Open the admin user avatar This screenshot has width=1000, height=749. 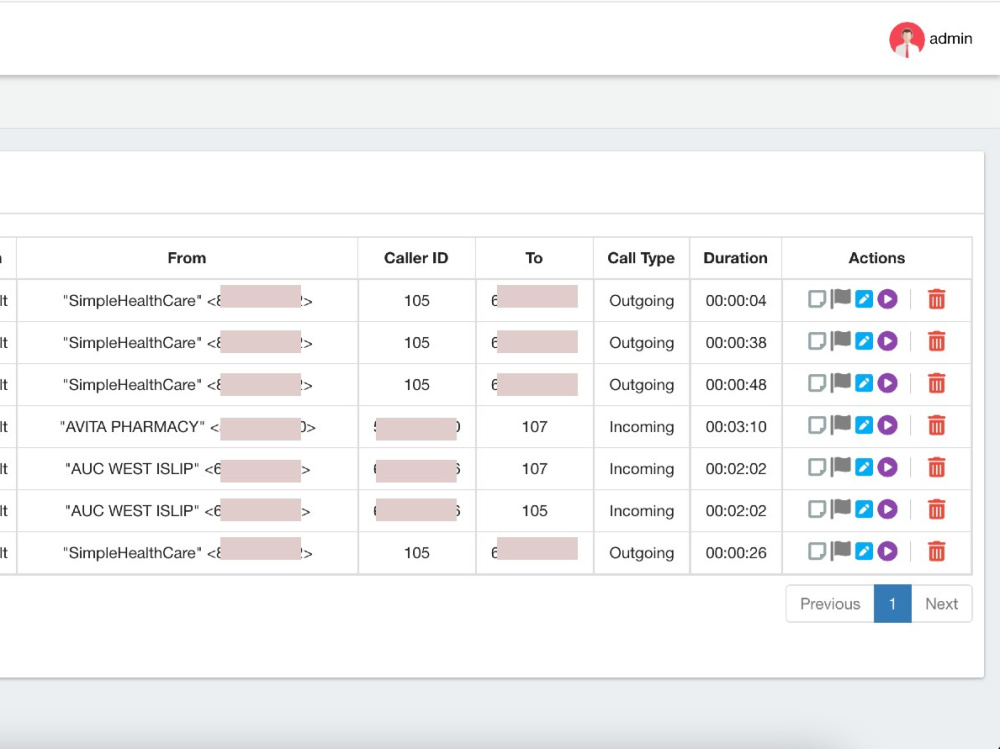point(906,40)
